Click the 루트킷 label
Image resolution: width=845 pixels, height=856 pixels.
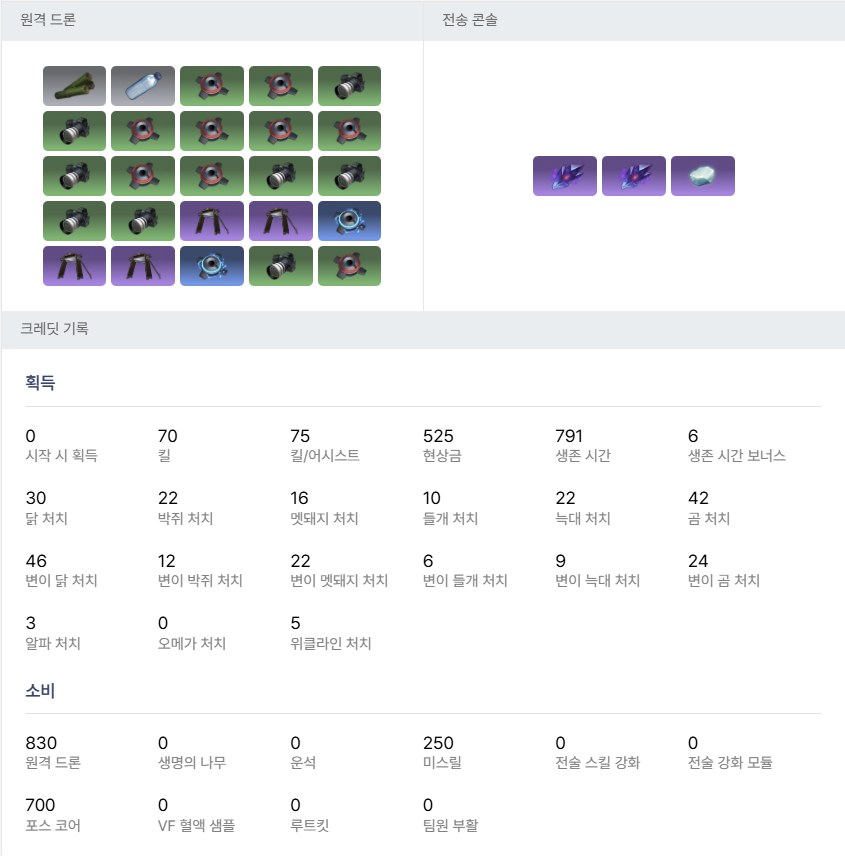(310, 825)
